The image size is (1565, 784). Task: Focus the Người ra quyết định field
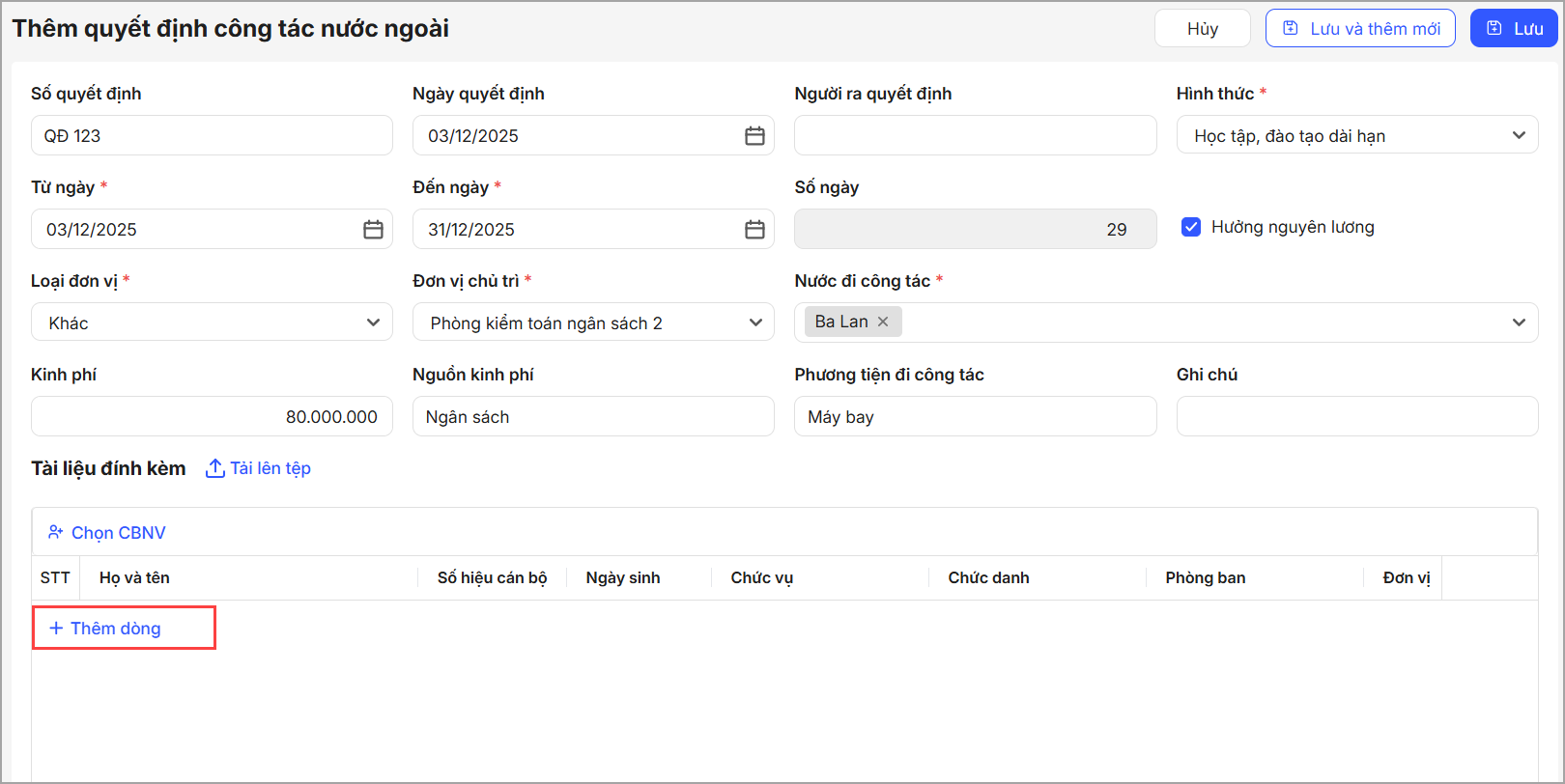pos(975,136)
